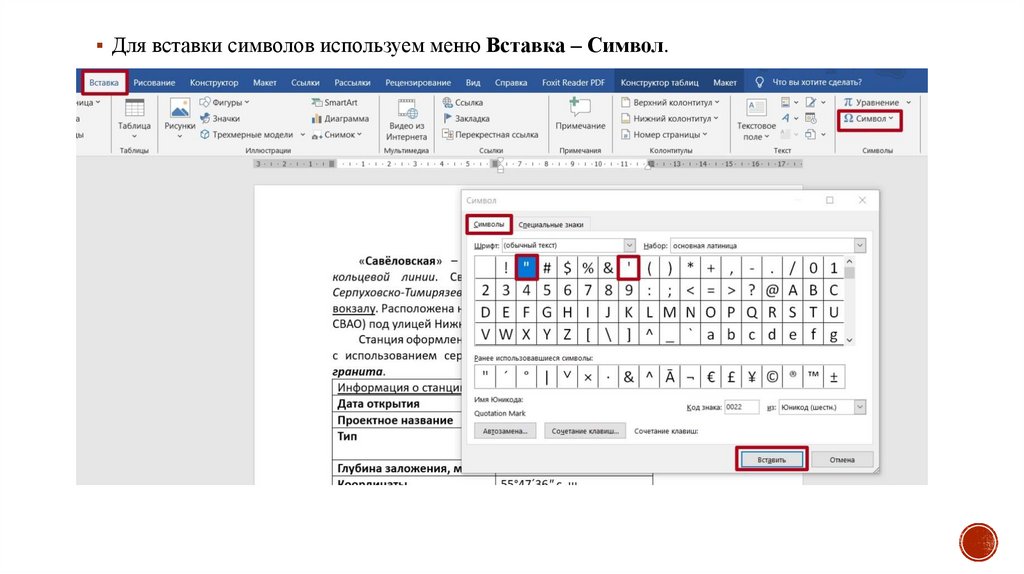Open the Символ symbol dropdown
Viewport: 1024px width, 574px height.
pos(869,119)
